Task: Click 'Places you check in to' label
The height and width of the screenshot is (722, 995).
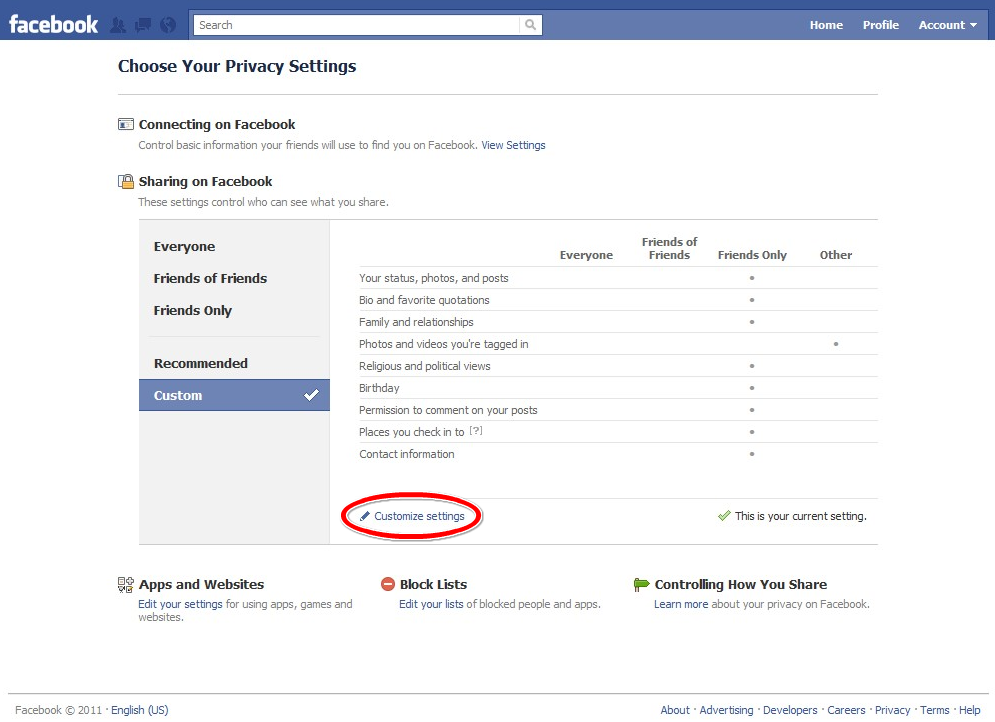Action: coord(411,432)
